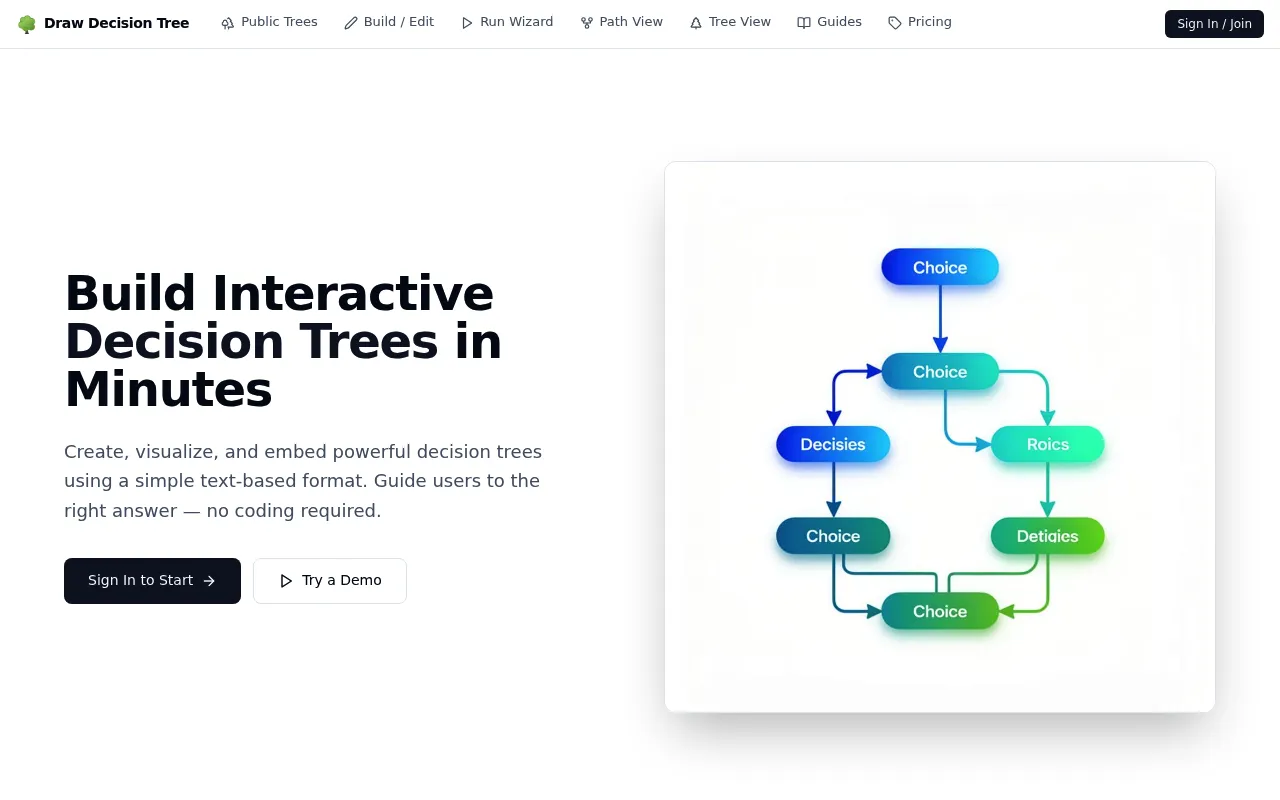This screenshot has height=800, width=1280.
Task: Click Sign In to Start button
Action: coord(152,581)
